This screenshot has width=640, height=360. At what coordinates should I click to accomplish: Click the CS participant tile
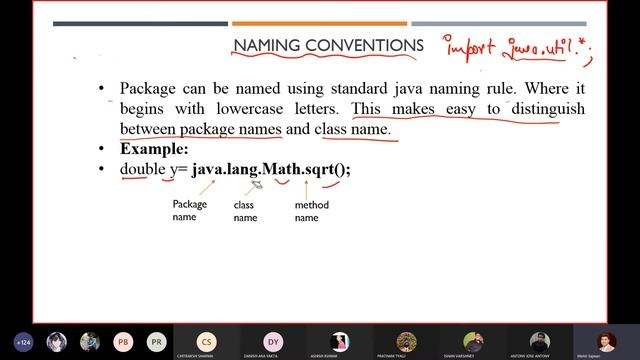coord(207,342)
